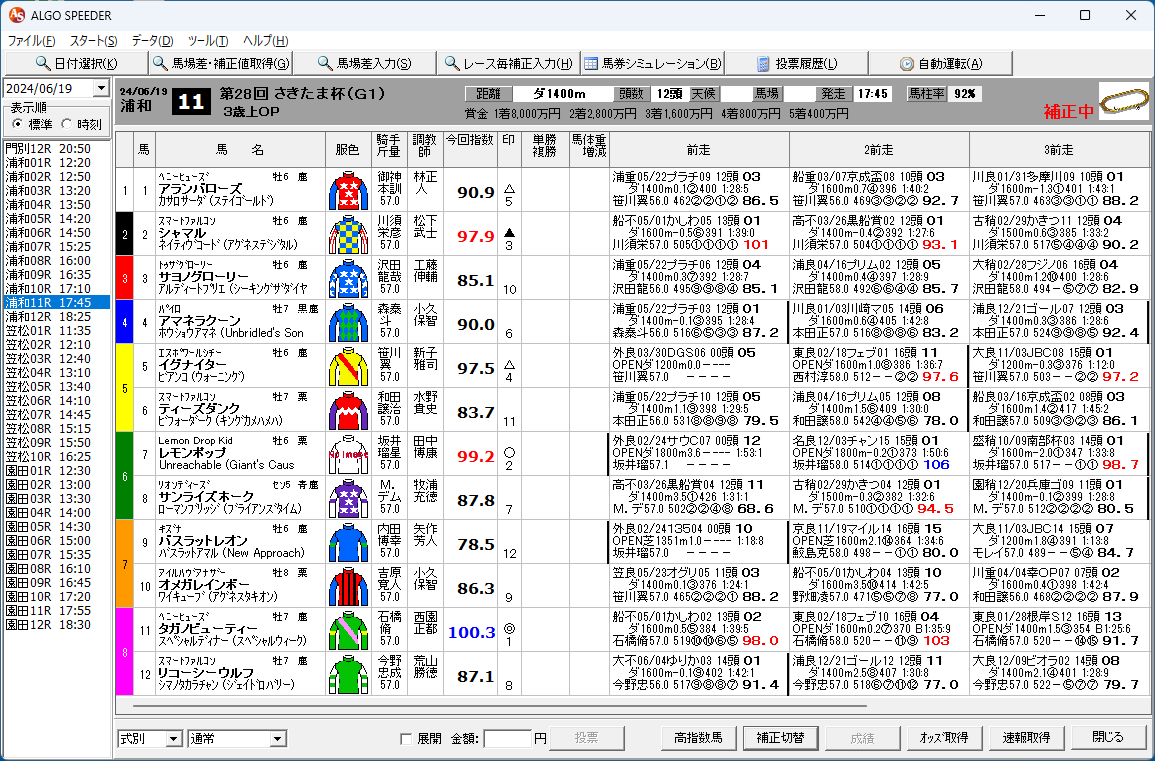Open 馬場差入力(S) toolbar button
This screenshot has height=761, width=1155.
click(364, 63)
